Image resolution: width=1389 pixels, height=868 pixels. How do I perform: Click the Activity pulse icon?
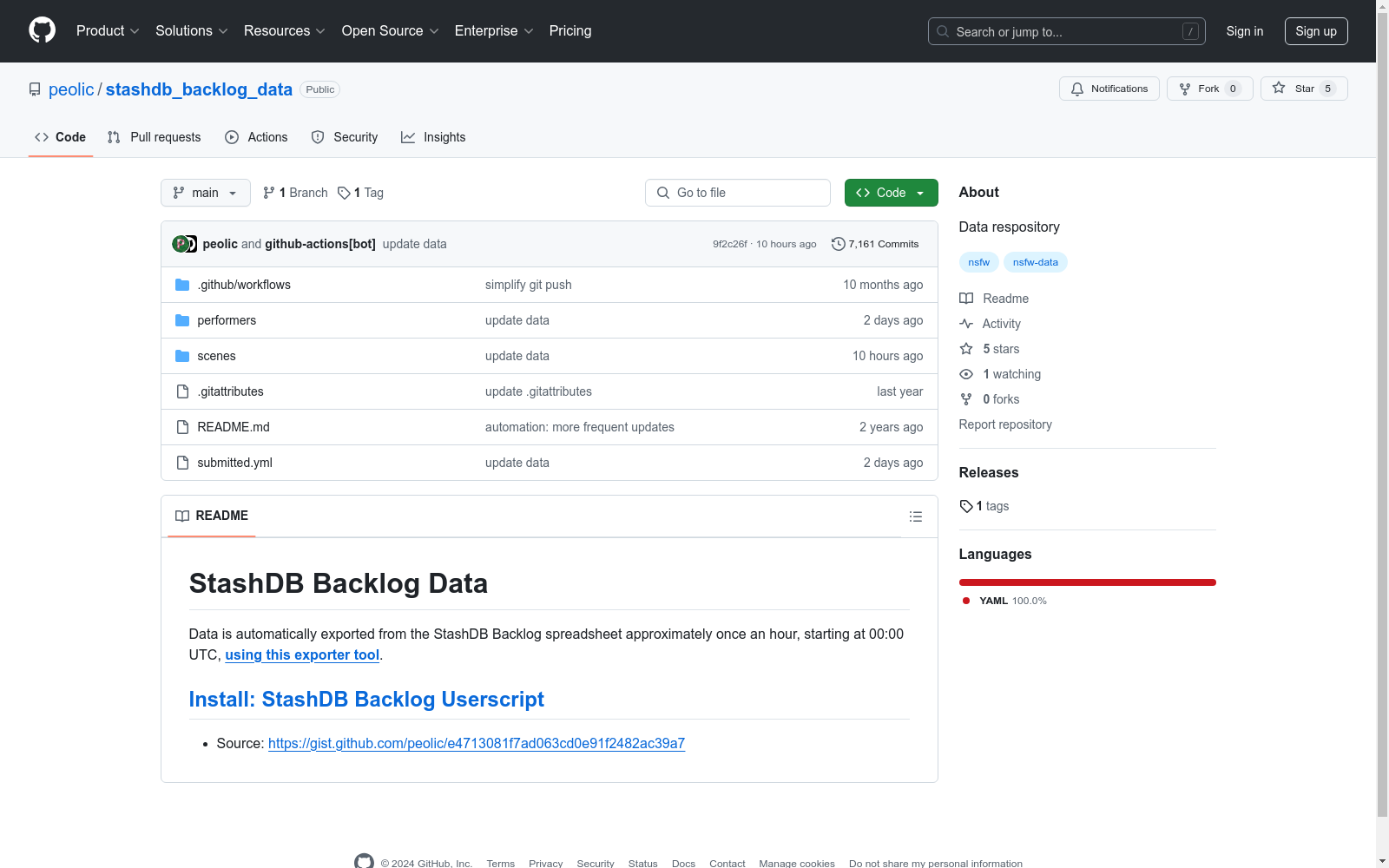pos(966,324)
